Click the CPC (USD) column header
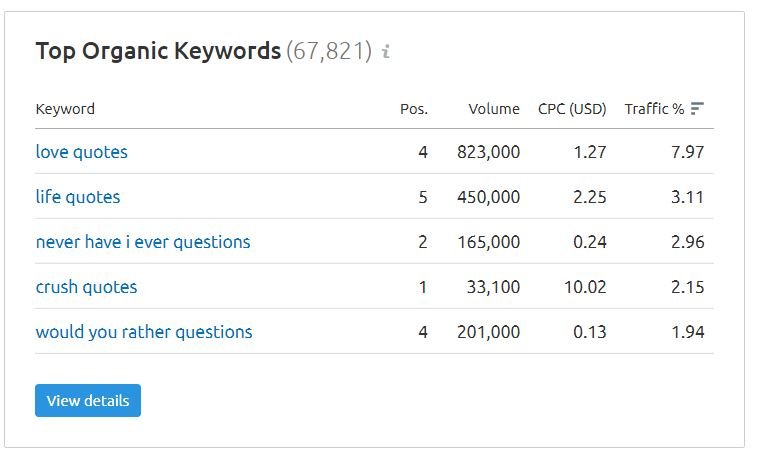Viewport: 758px width, 462px height. pos(572,109)
